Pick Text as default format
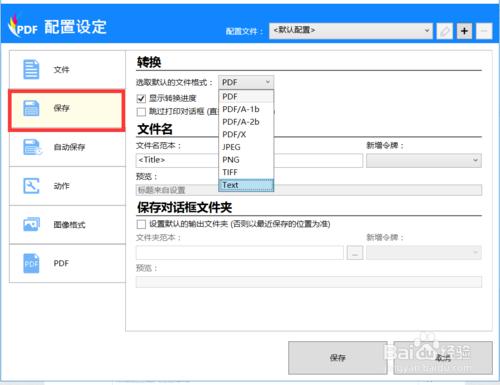The width and height of the screenshot is (500, 385). (x=246, y=185)
